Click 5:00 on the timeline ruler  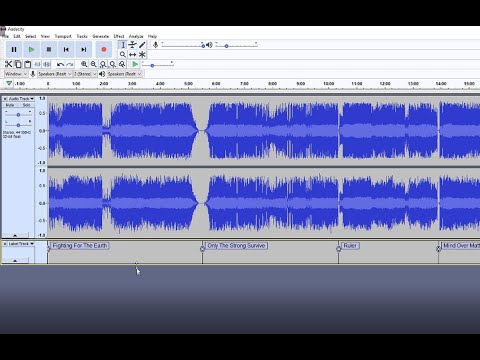tap(188, 84)
